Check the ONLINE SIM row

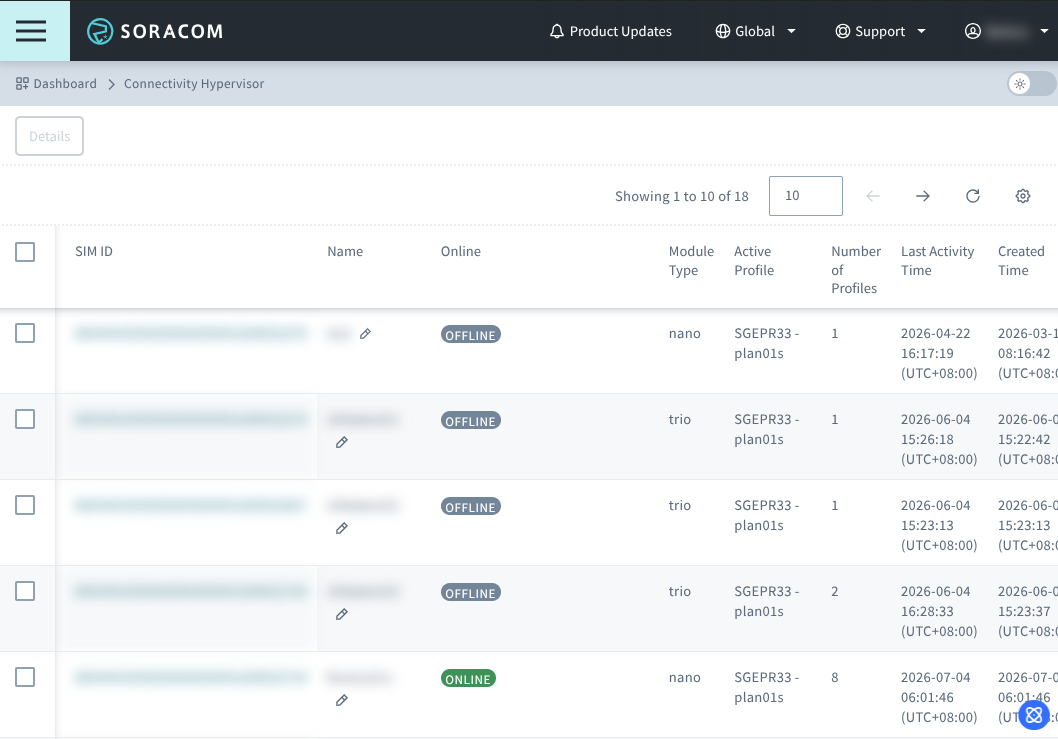[25, 677]
